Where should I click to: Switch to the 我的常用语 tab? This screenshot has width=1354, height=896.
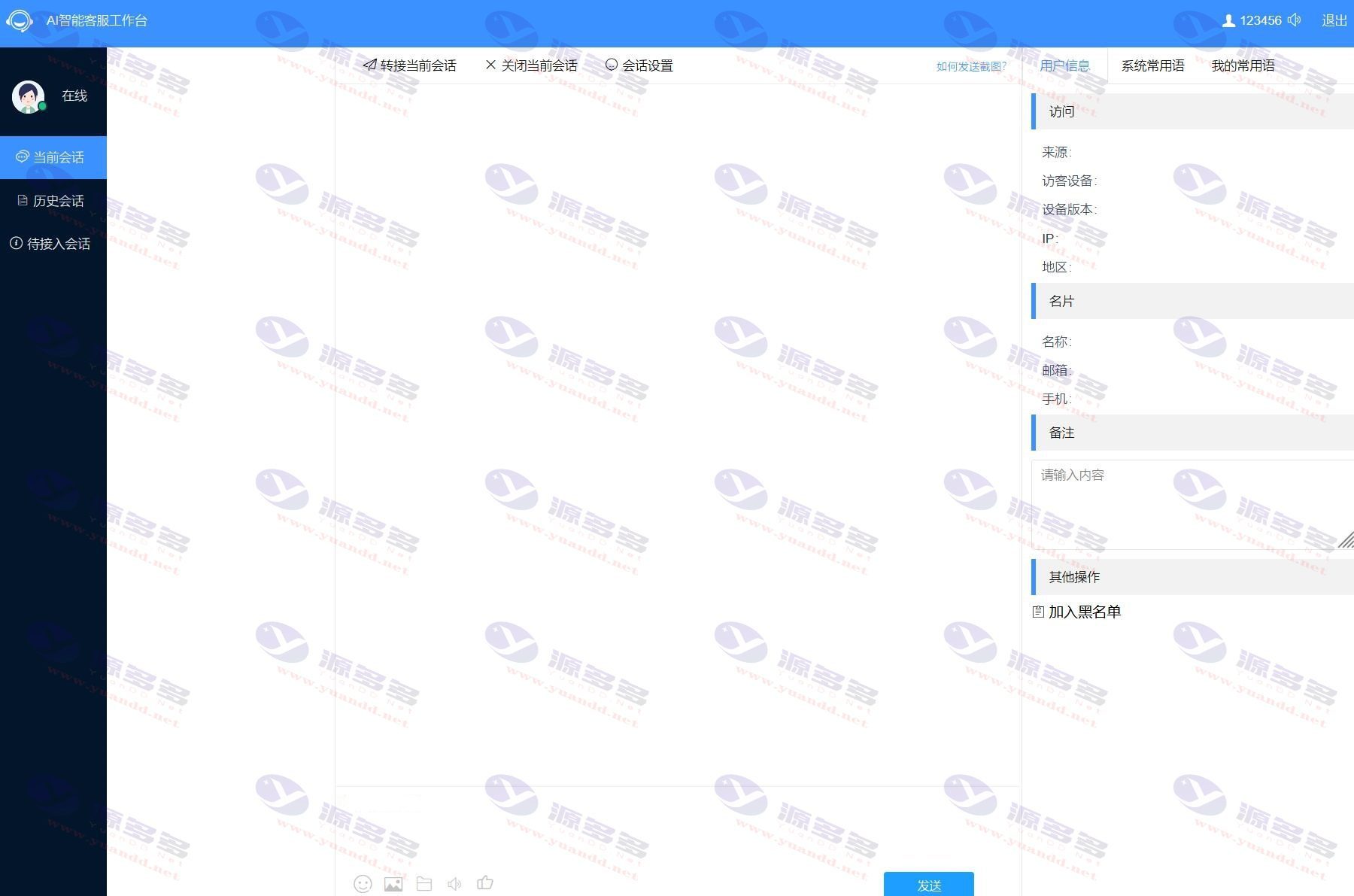point(1243,65)
